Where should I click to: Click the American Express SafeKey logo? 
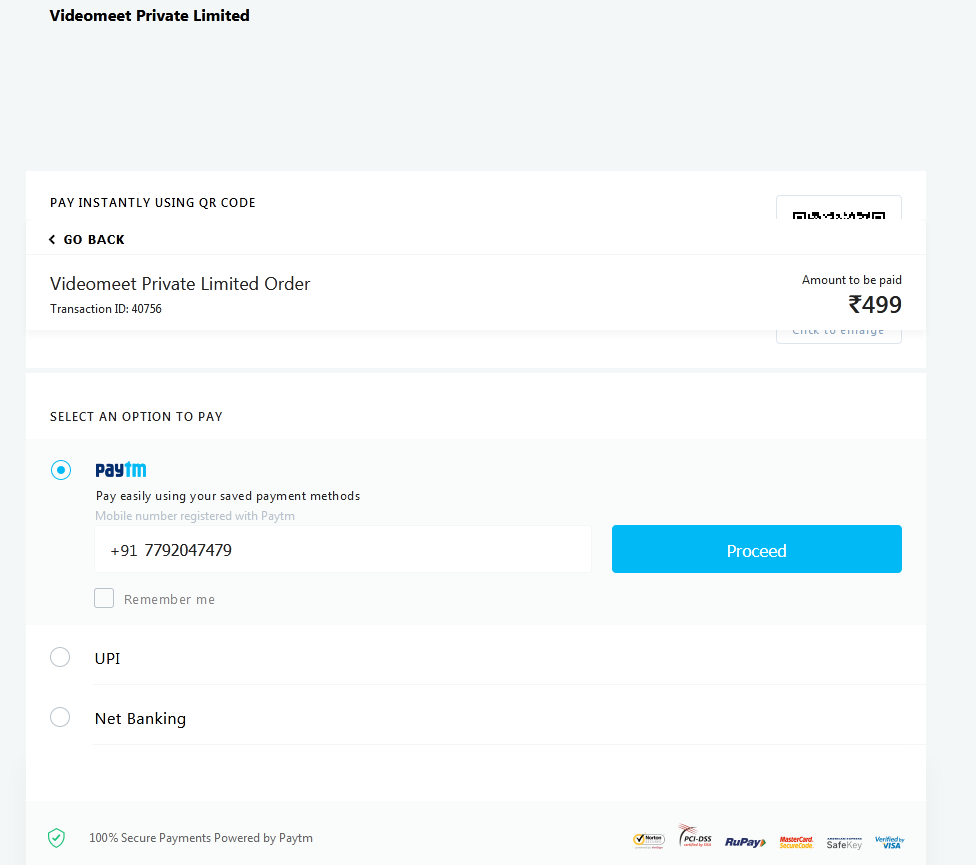tap(843, 842)
